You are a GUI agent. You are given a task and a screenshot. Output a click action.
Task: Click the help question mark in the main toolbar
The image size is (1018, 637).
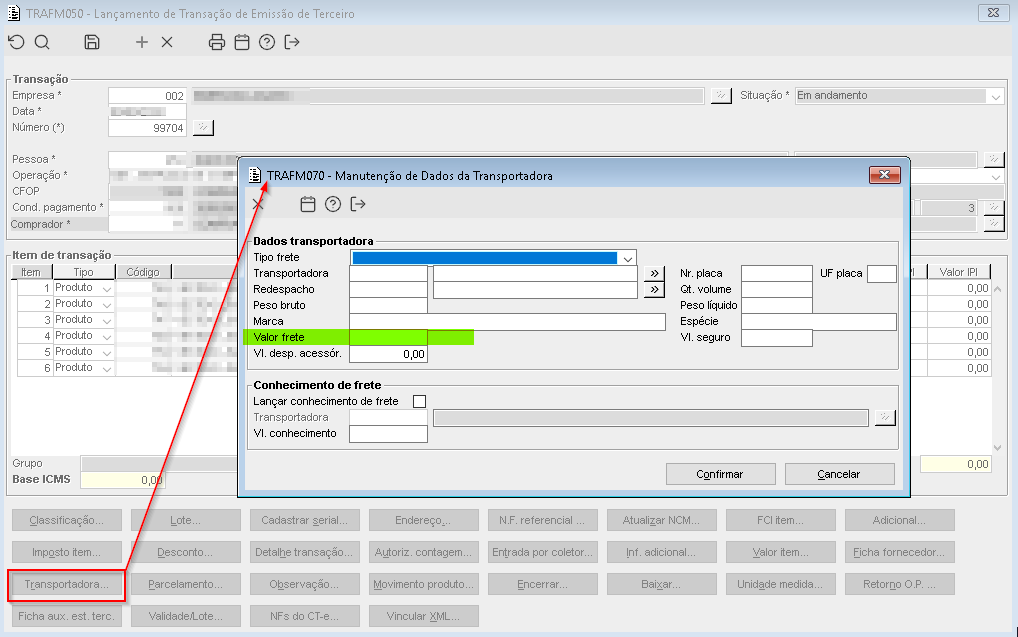tap(267, 42)
